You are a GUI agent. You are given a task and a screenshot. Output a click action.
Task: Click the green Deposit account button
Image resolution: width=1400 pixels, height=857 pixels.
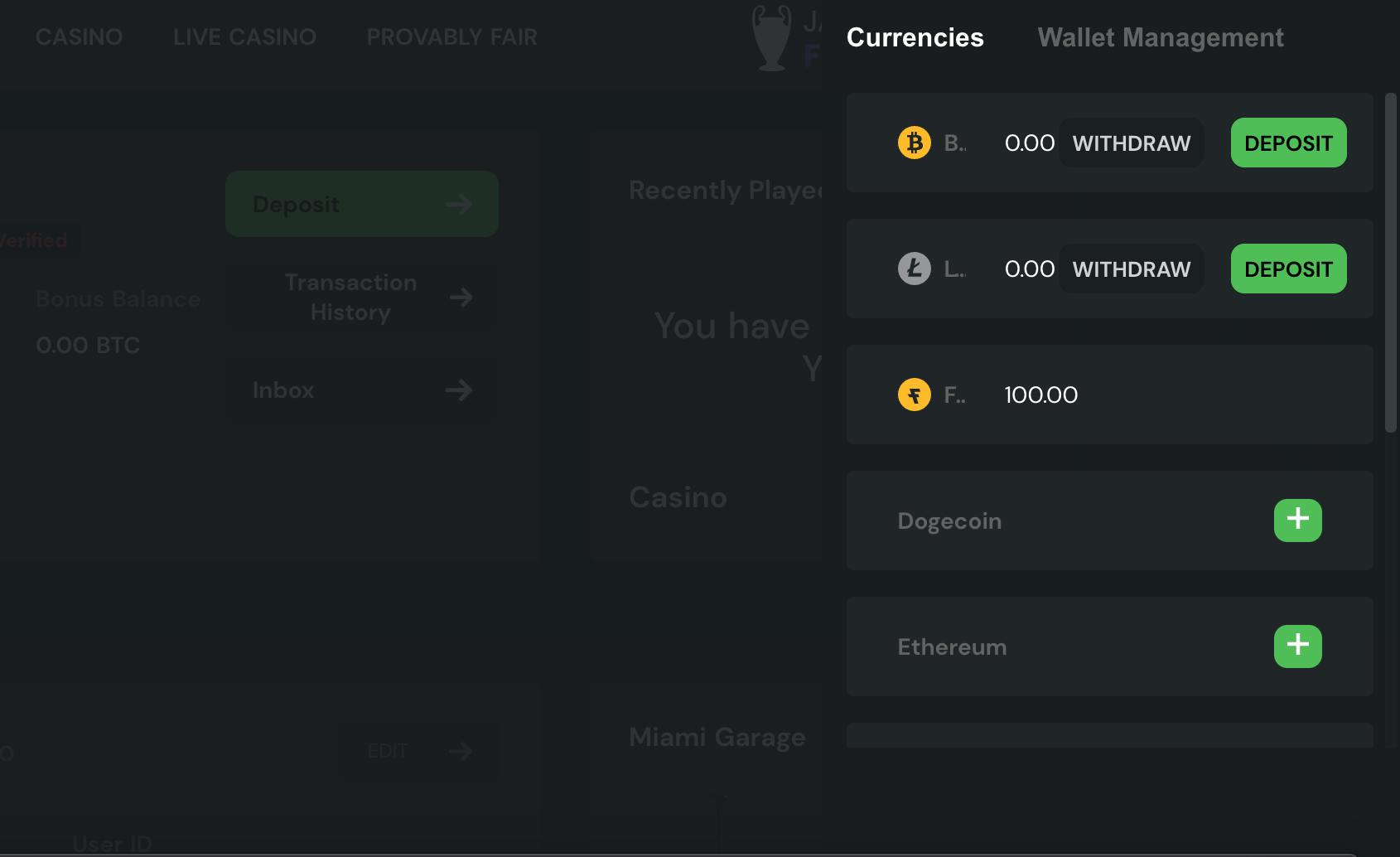(x=362, y=204)
